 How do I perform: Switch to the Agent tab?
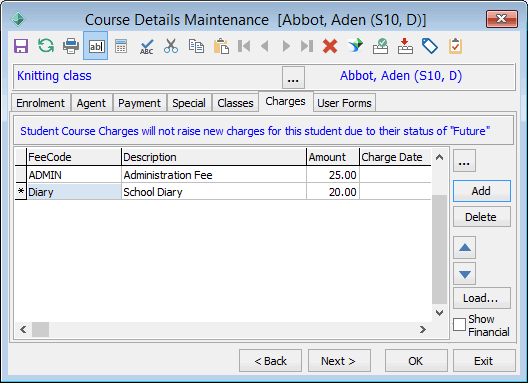91,103
